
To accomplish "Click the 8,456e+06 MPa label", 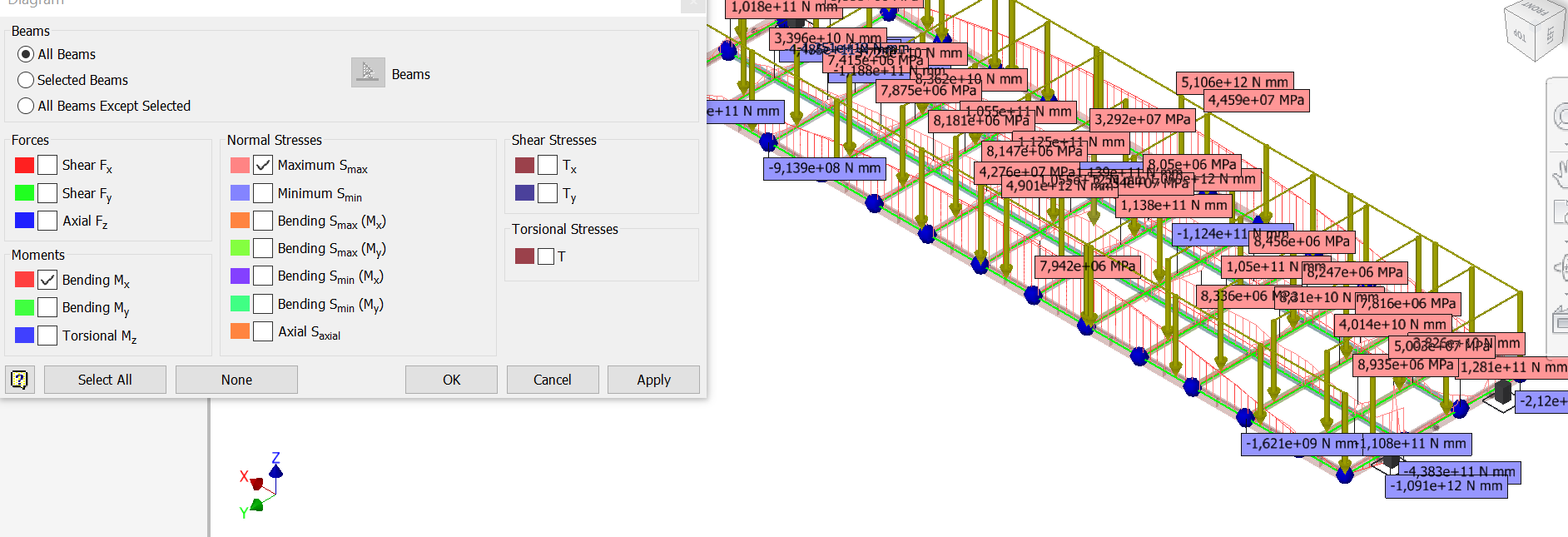I will tap(1302, 242).
